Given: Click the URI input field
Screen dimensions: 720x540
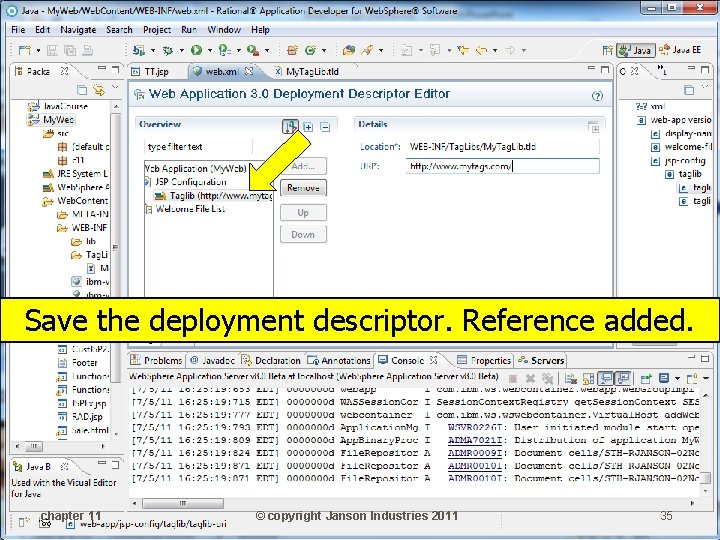Looking at the screenshot, I should [x=502, y=166].
